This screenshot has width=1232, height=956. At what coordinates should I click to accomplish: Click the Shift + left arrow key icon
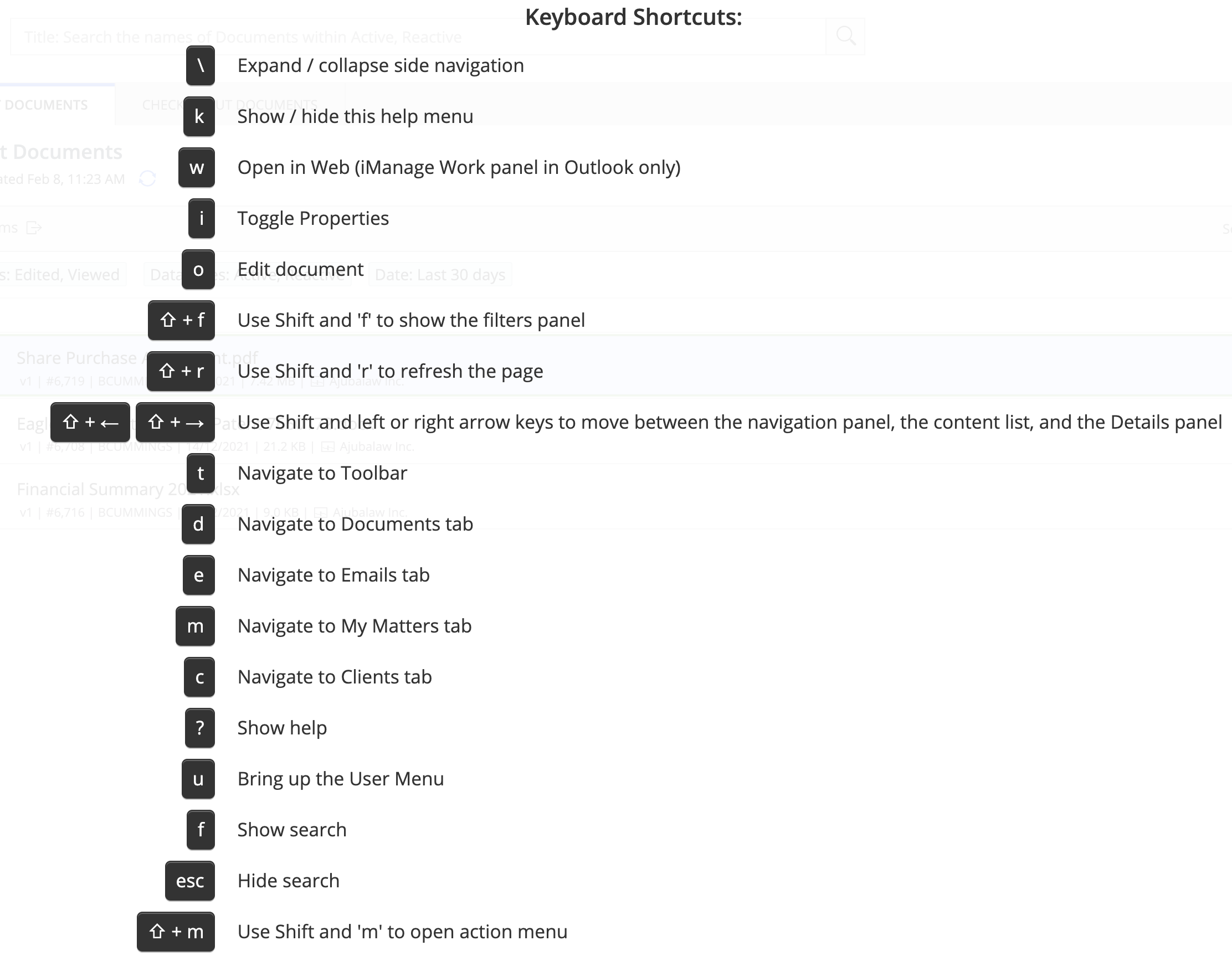point(90,423)
